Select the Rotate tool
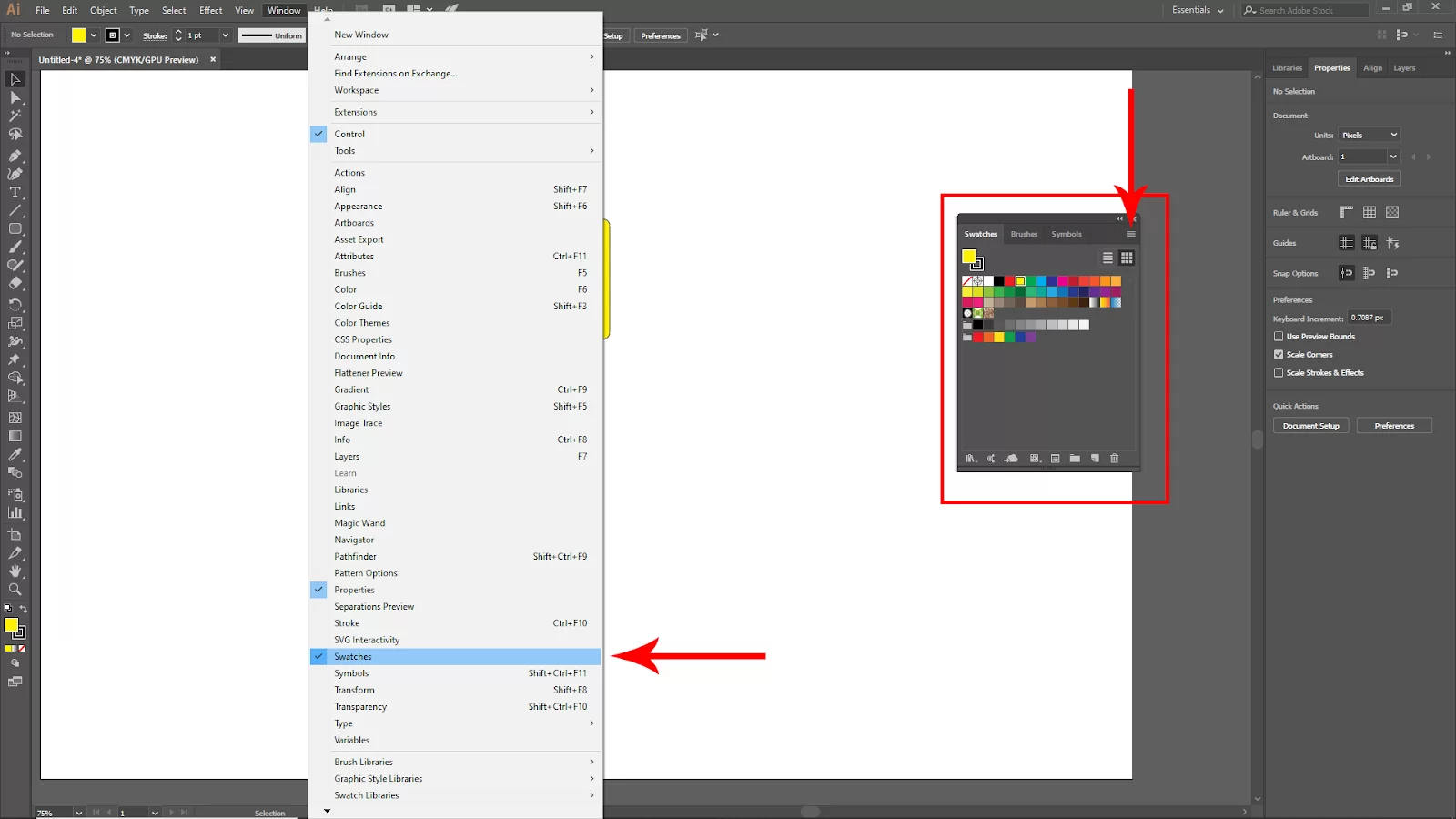The width and height of the screenshot is (1456, 819). [x=15, y=305]
